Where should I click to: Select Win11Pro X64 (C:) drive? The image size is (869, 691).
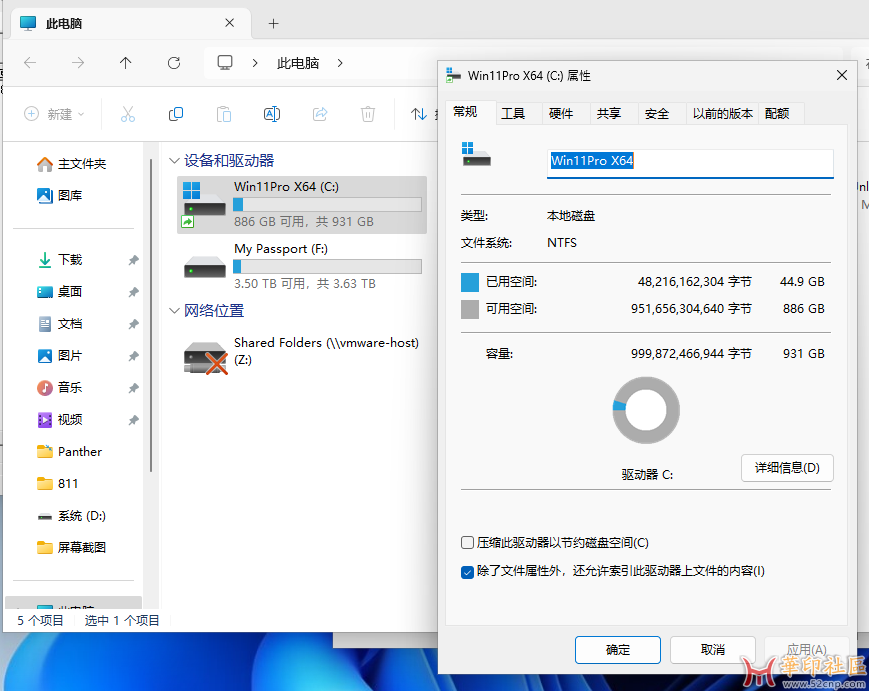tap(302, 204)
